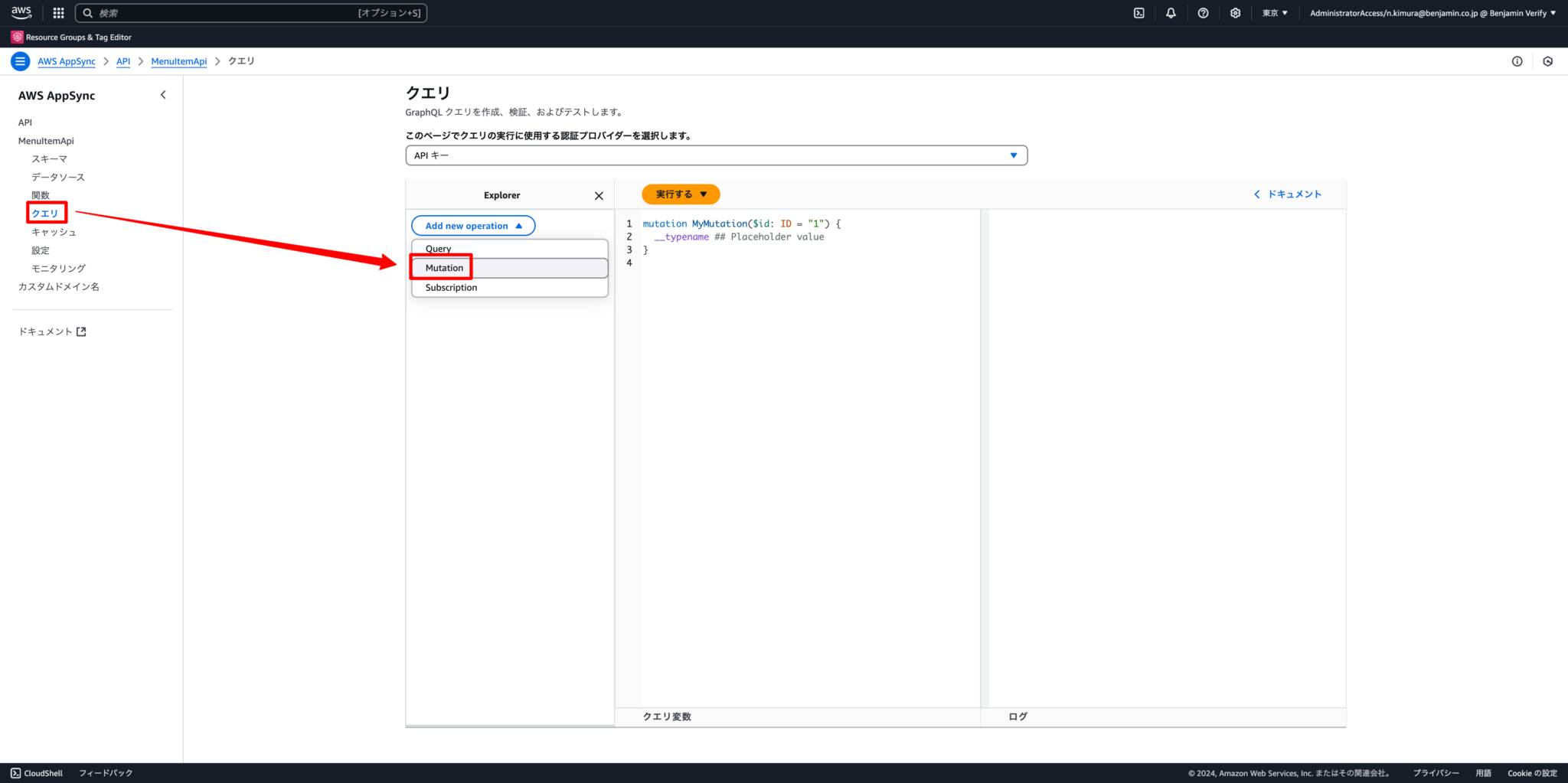Collapse the AWS AppSync sidebar
The width and height of the screenshot is (1568, 783).
tap(163, 94)
